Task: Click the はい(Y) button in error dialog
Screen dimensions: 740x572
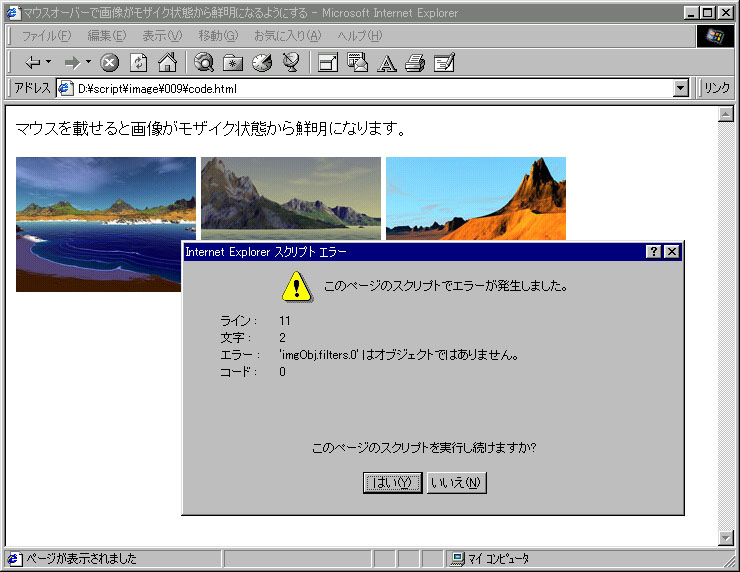Action: coord(392,483)
